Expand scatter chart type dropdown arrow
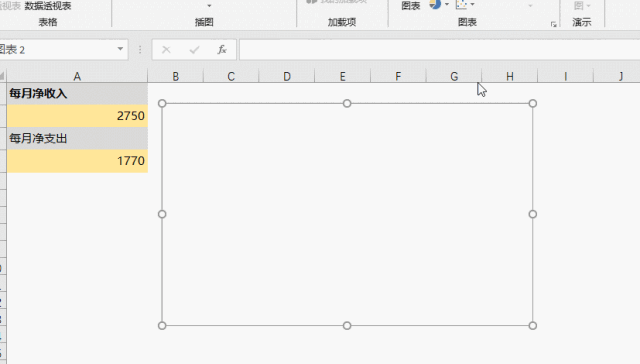This screenshot has width=640, height=364. [472, 4]
